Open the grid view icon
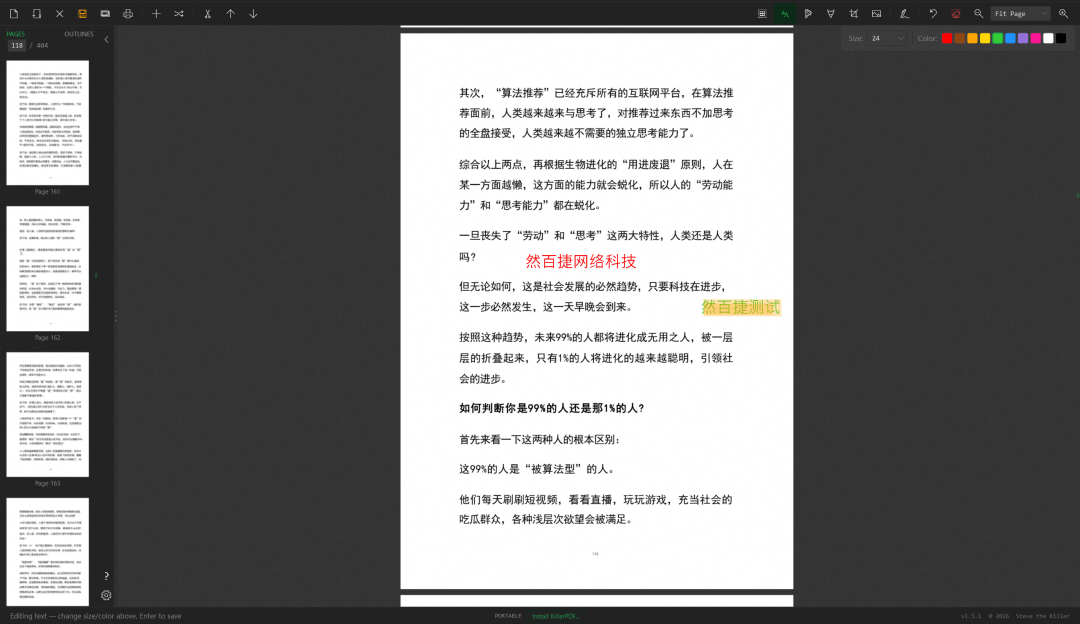 (x=762, y=14)
